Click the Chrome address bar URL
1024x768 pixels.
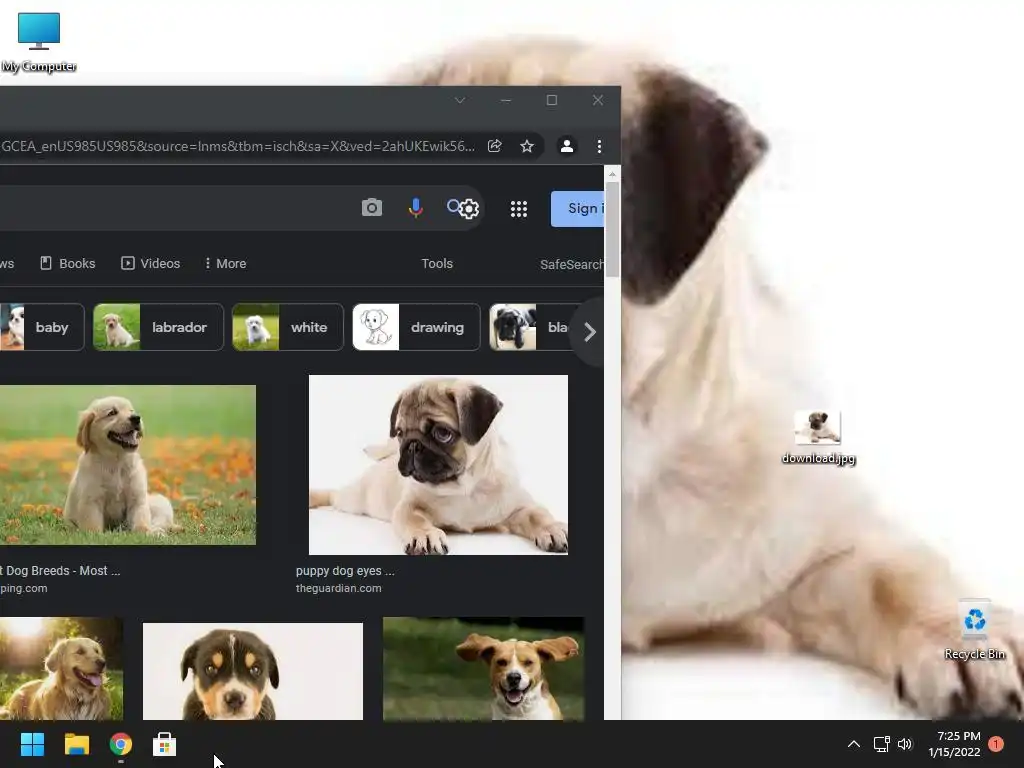coord(238,146)
